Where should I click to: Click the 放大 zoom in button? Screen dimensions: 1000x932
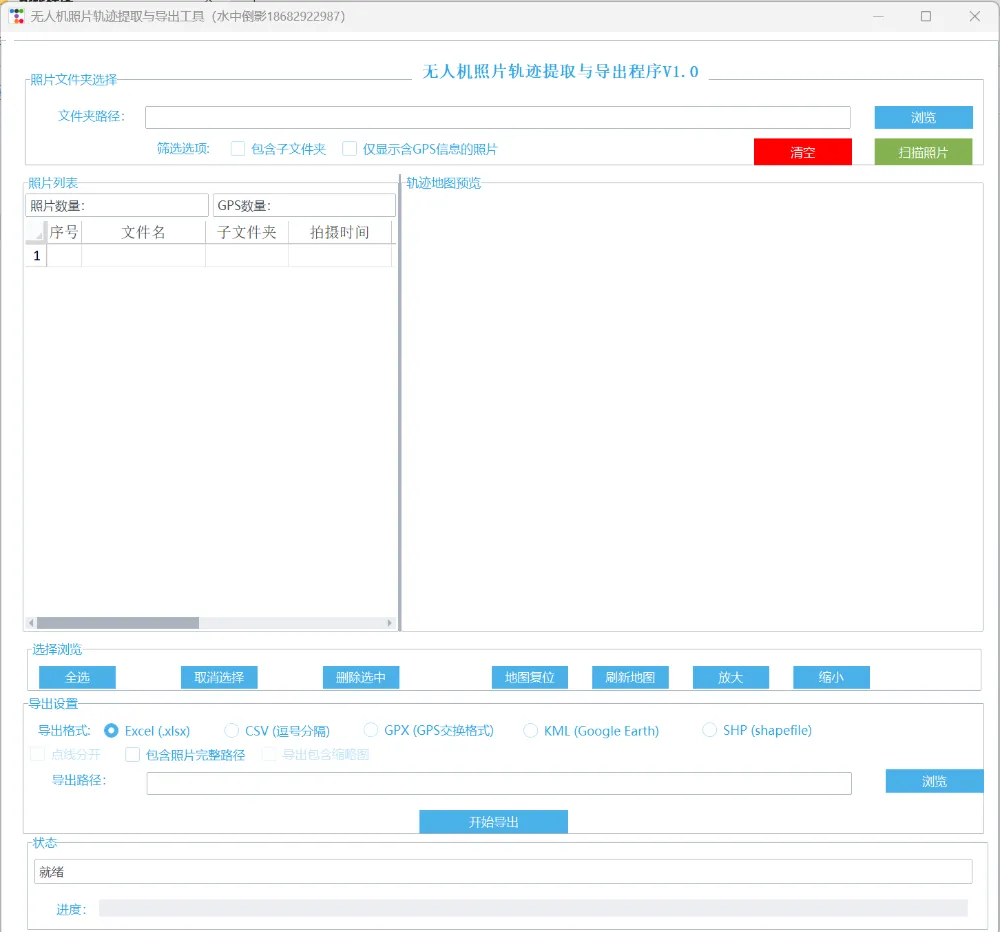click(x=731, y=677)
